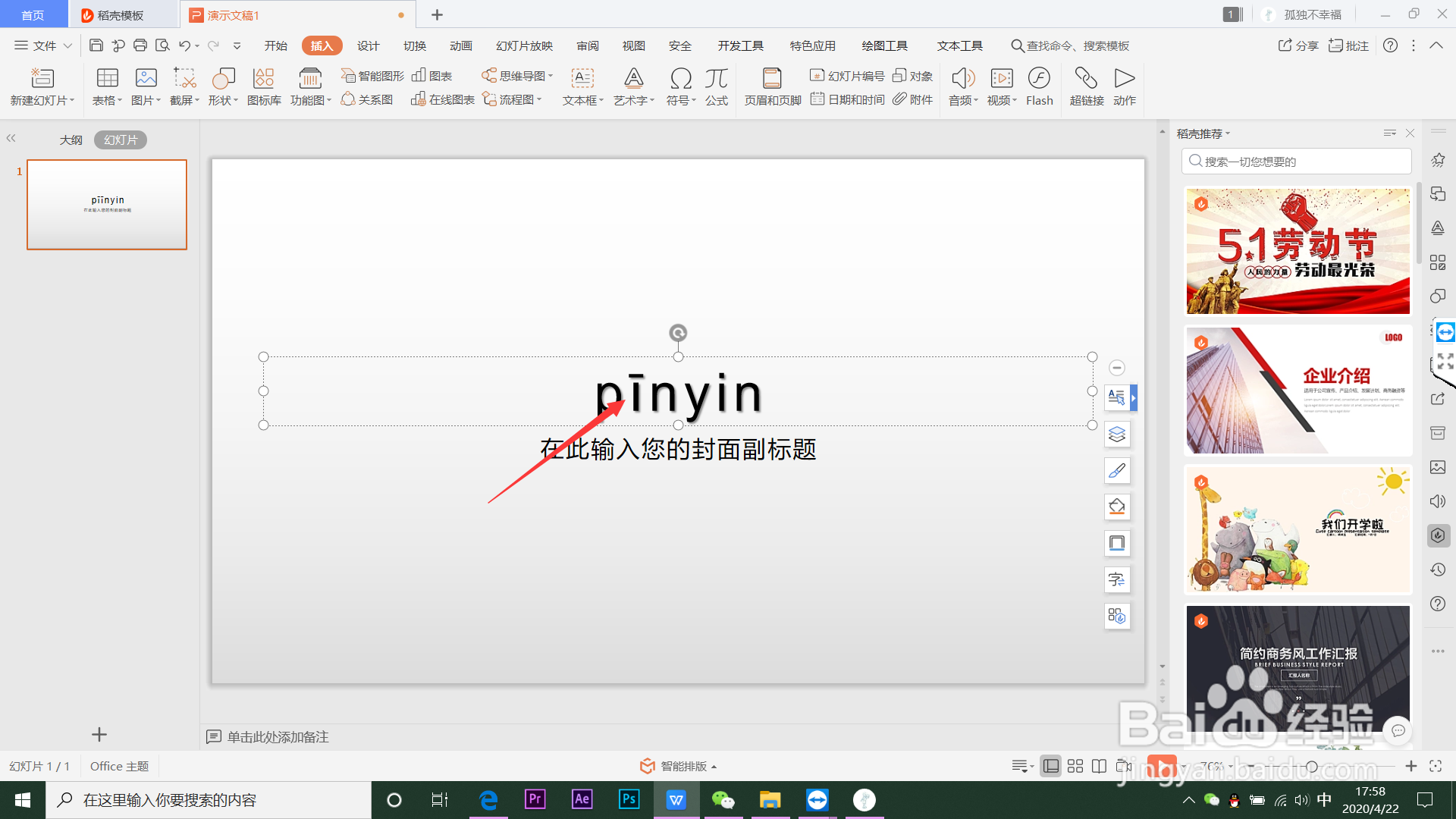1456x819 pixels.
Task: Click the layers icon beside the slide
Action: pyautogui.click(x=1117, y=435)
